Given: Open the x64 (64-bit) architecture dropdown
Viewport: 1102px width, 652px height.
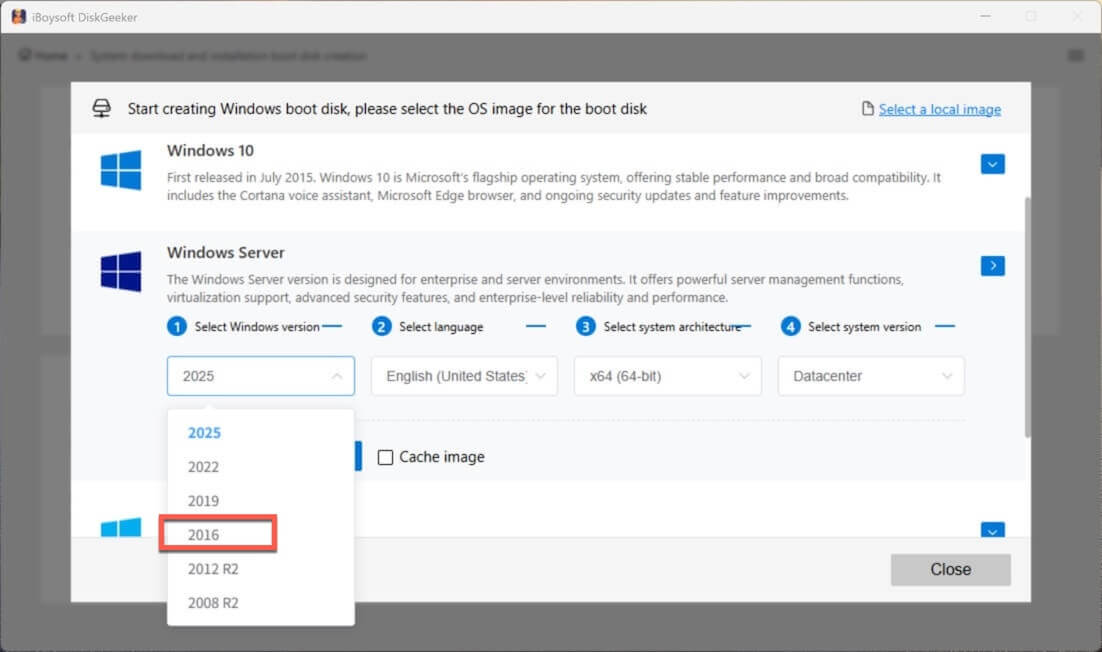Looking at the screenshot, I should (668, 376).
